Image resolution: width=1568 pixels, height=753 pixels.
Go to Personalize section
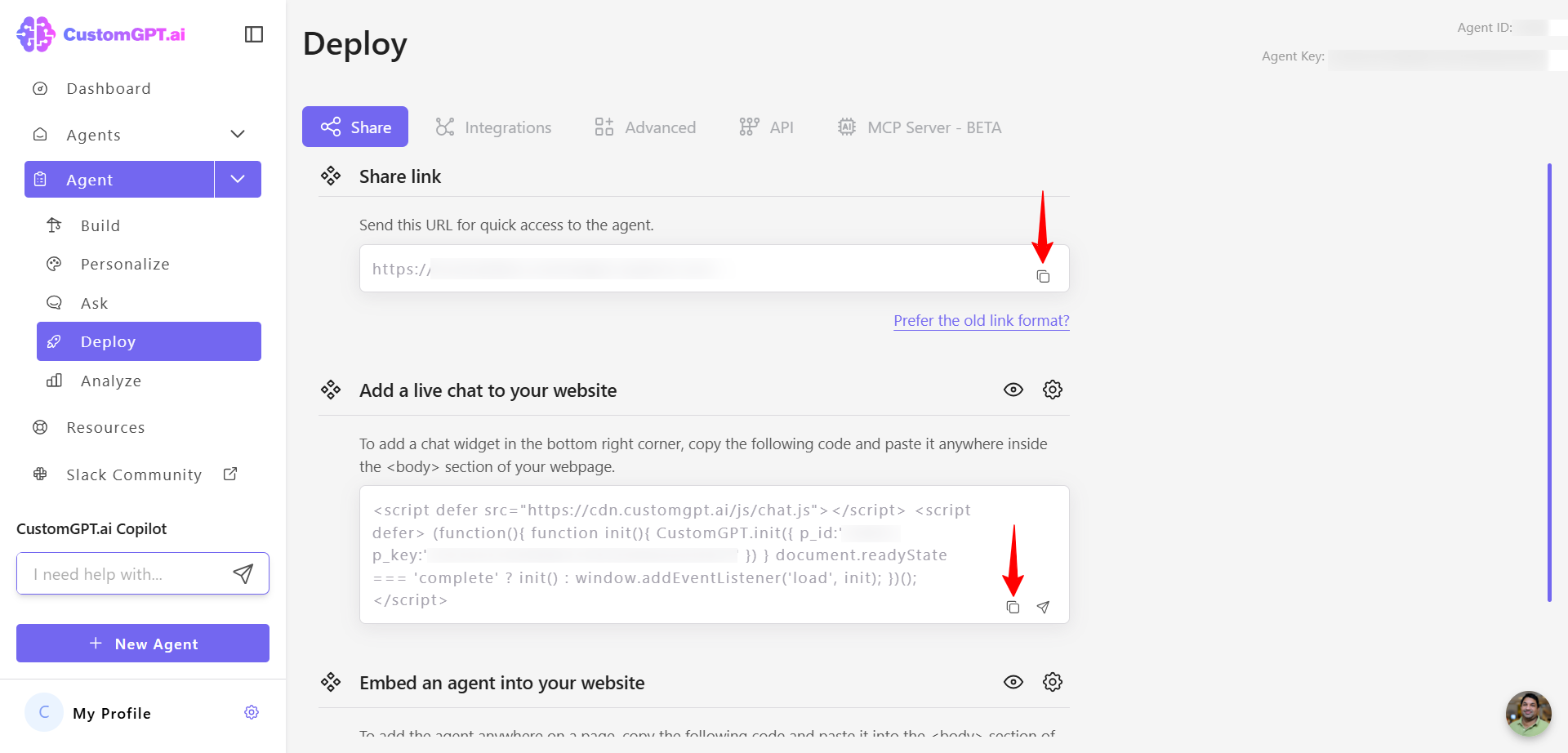[x=125, y=264]
